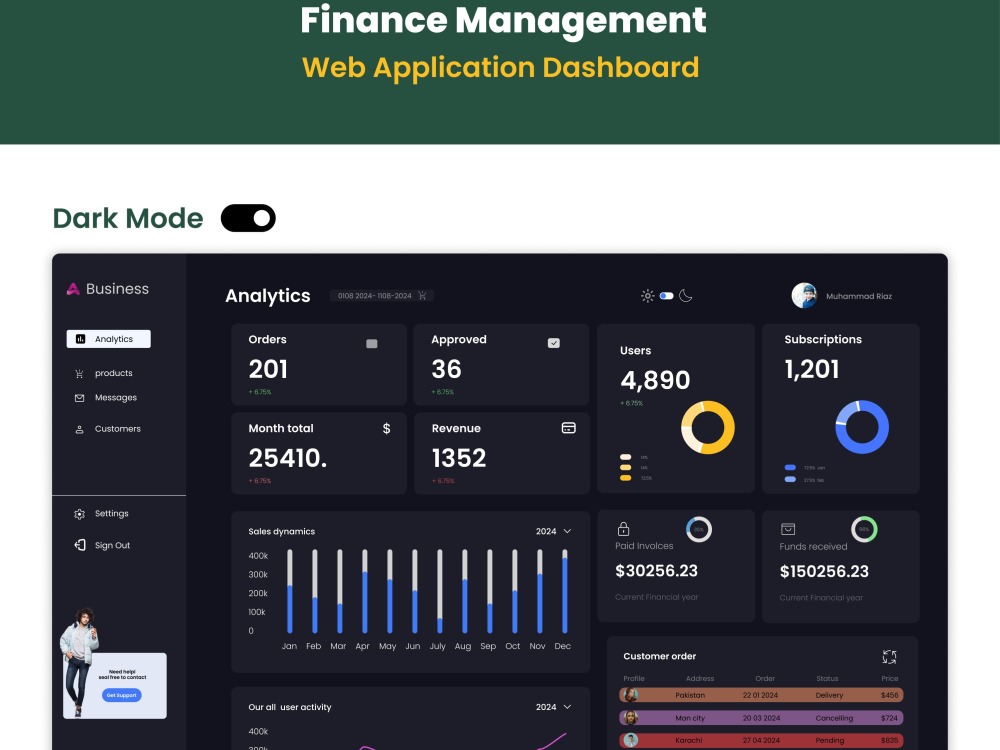Click the expand icon in Customer order
1000x750 pixels.
click(x=890, y=657)
